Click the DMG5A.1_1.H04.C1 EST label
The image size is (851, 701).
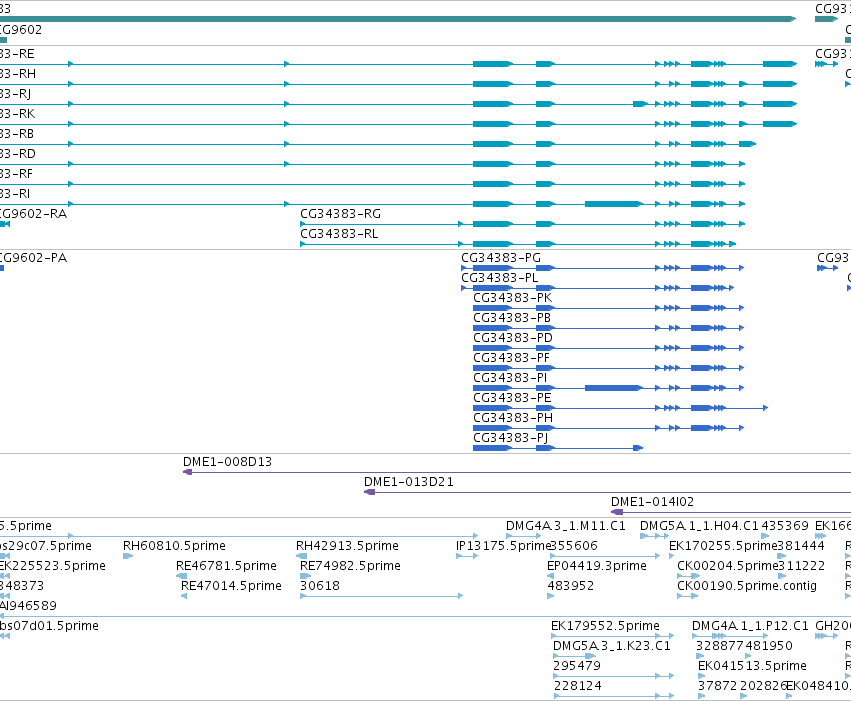(699, 526)
